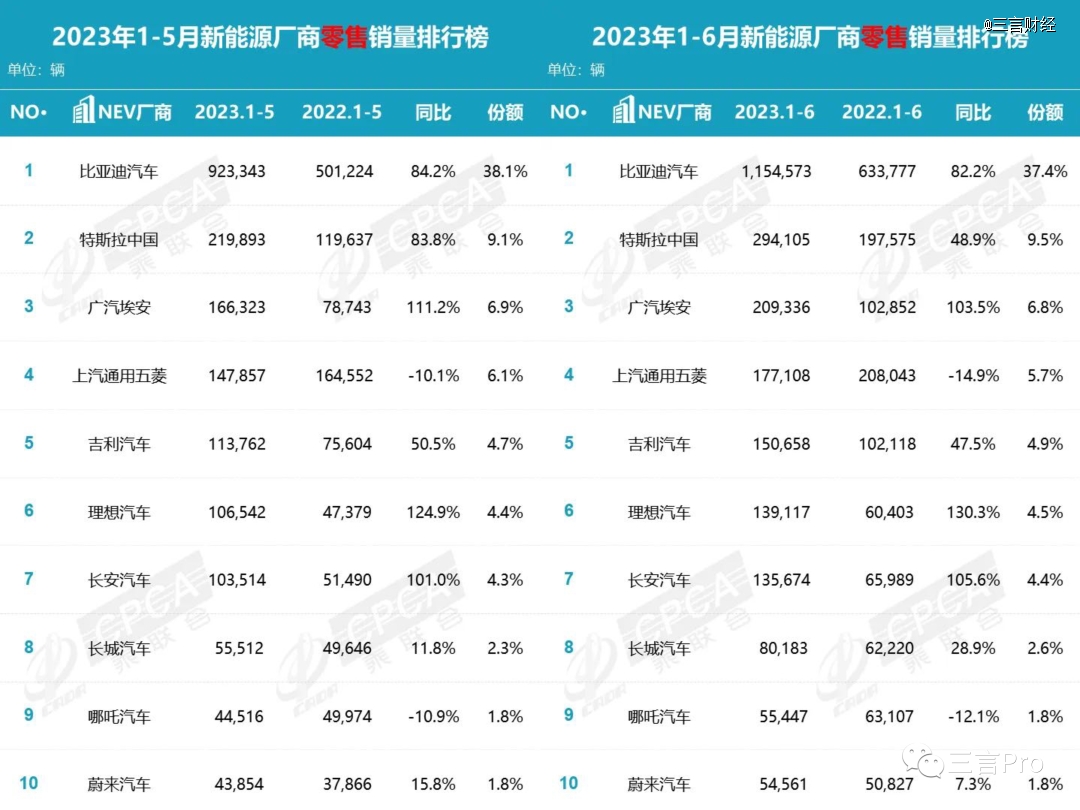
Task: Click 广汽埃安 in the 1-5月 table
Action: 119,307
